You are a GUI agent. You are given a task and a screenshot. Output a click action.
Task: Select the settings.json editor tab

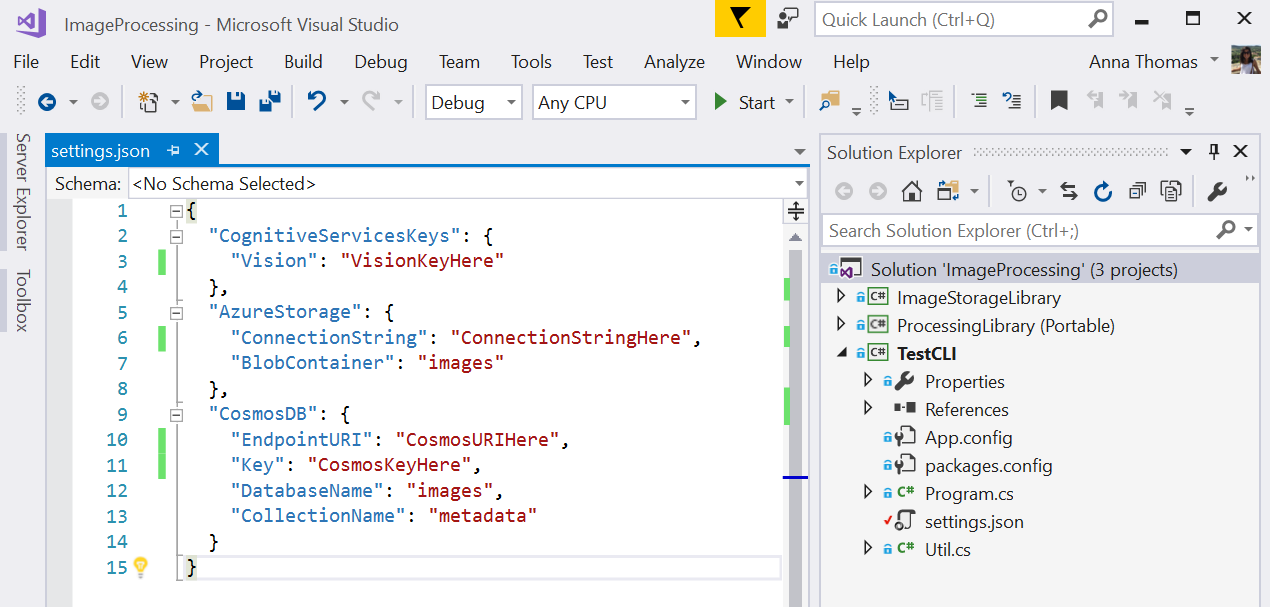point(100,151)
